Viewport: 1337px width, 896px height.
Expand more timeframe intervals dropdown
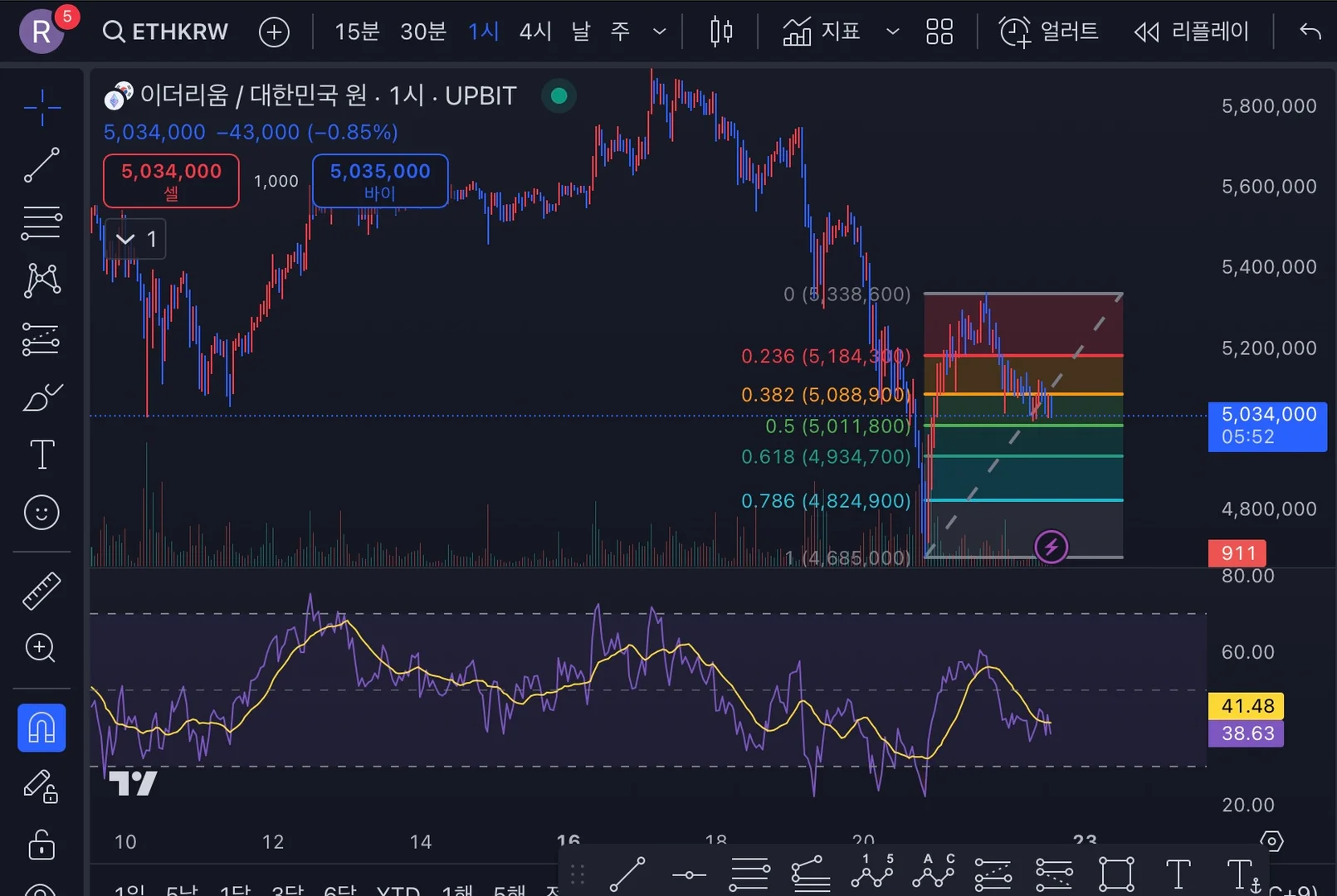click(x=660, y=32)
